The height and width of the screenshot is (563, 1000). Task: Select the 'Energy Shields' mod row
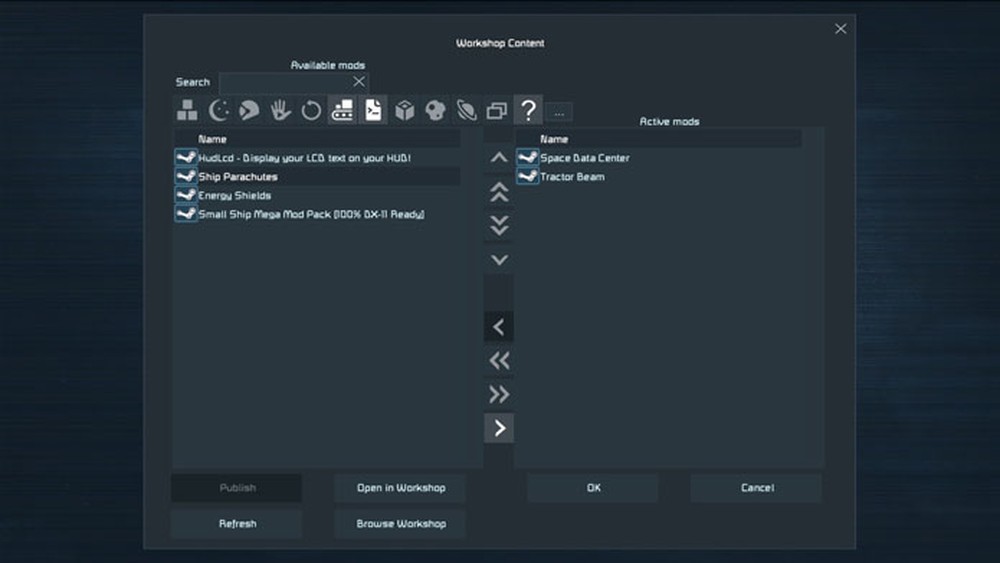click(317, 195)
